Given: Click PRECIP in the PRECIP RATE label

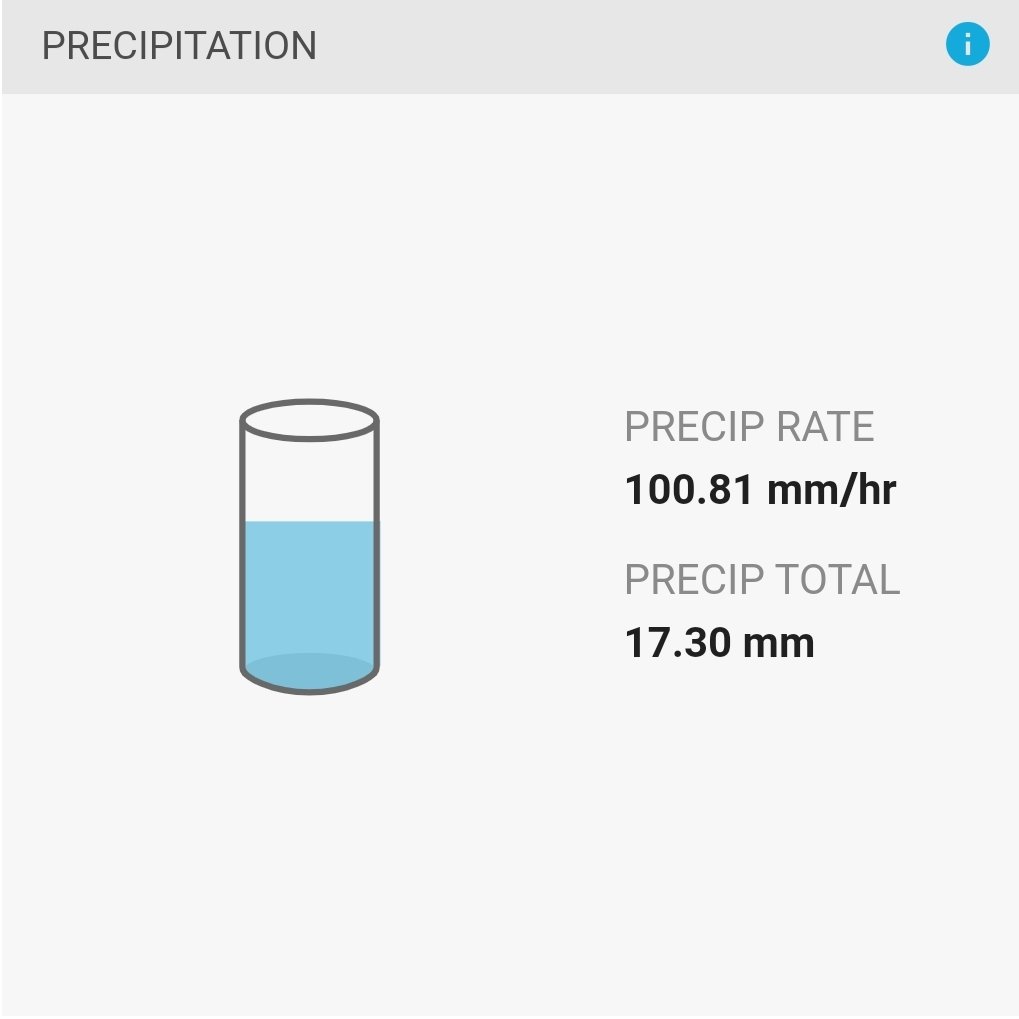Looking at the screenshot, I should click(x=694, y=426).
